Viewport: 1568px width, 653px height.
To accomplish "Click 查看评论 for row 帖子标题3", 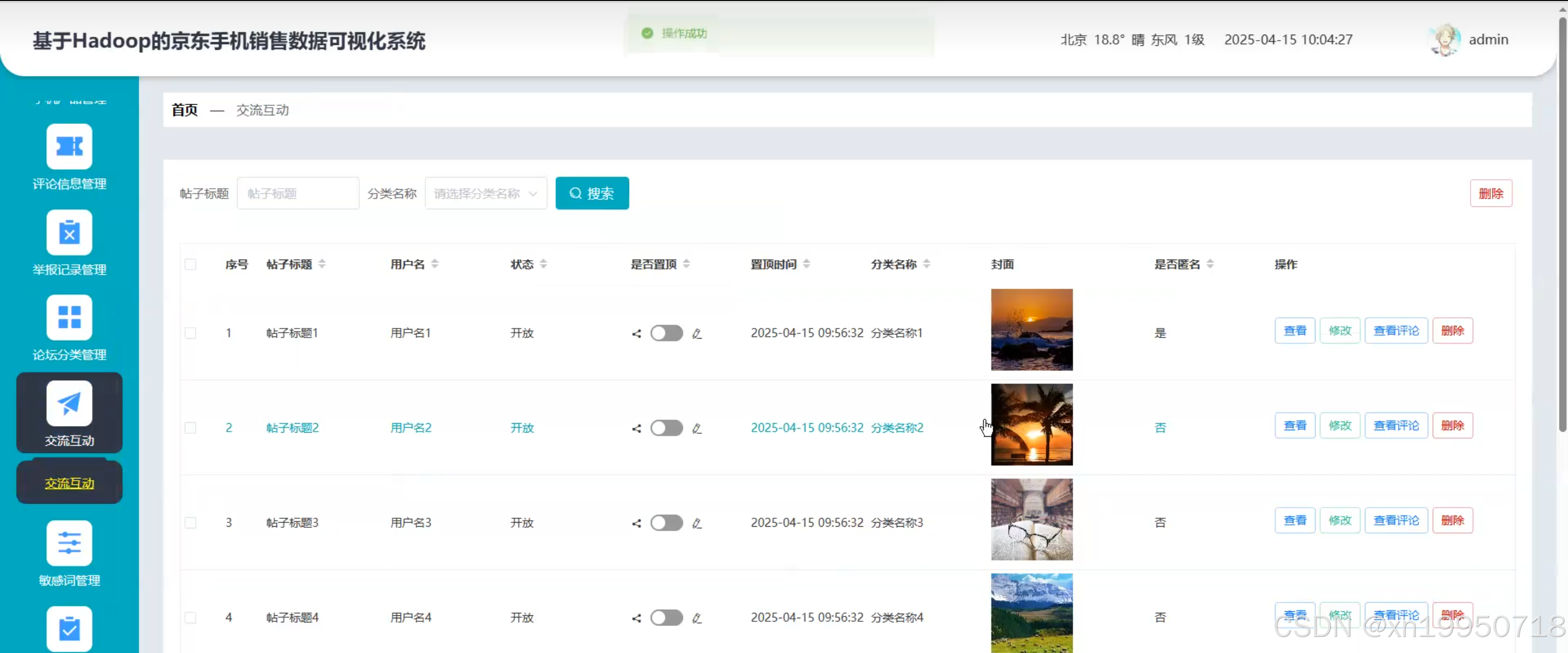I will tap(1396, 521).
